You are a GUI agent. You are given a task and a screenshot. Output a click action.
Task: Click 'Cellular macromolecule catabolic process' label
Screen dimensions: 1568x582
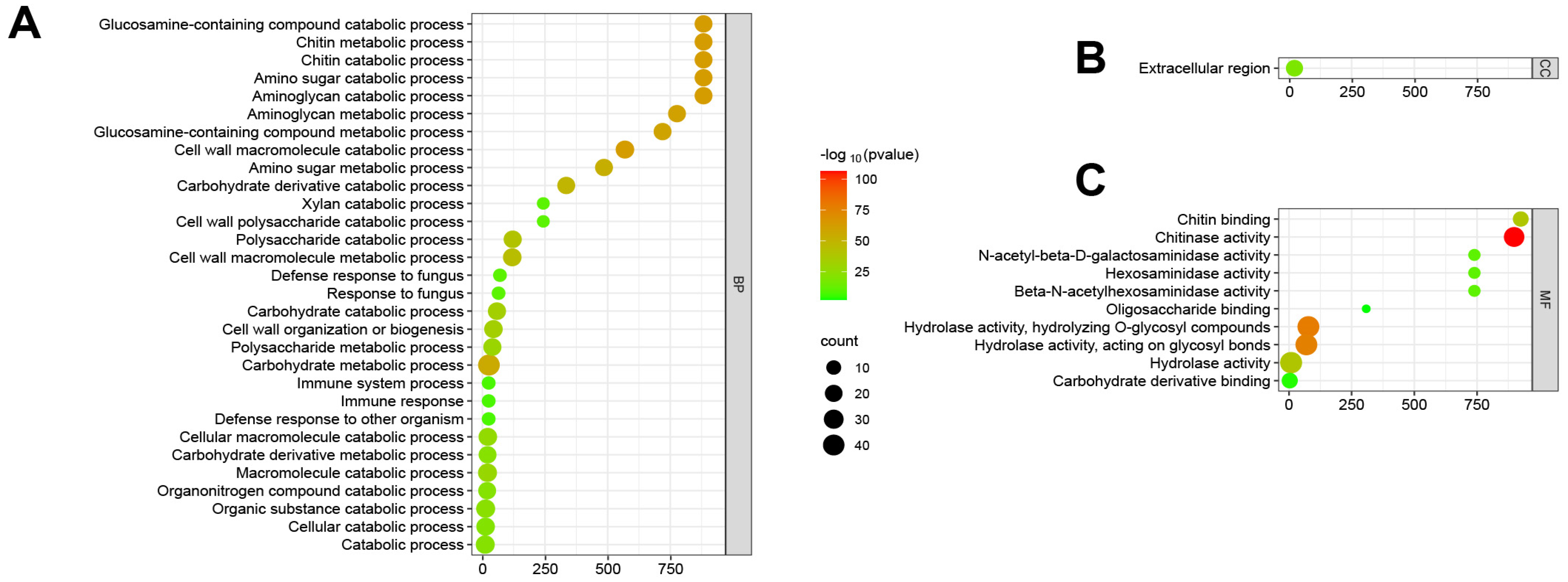[x=321, y=437]
